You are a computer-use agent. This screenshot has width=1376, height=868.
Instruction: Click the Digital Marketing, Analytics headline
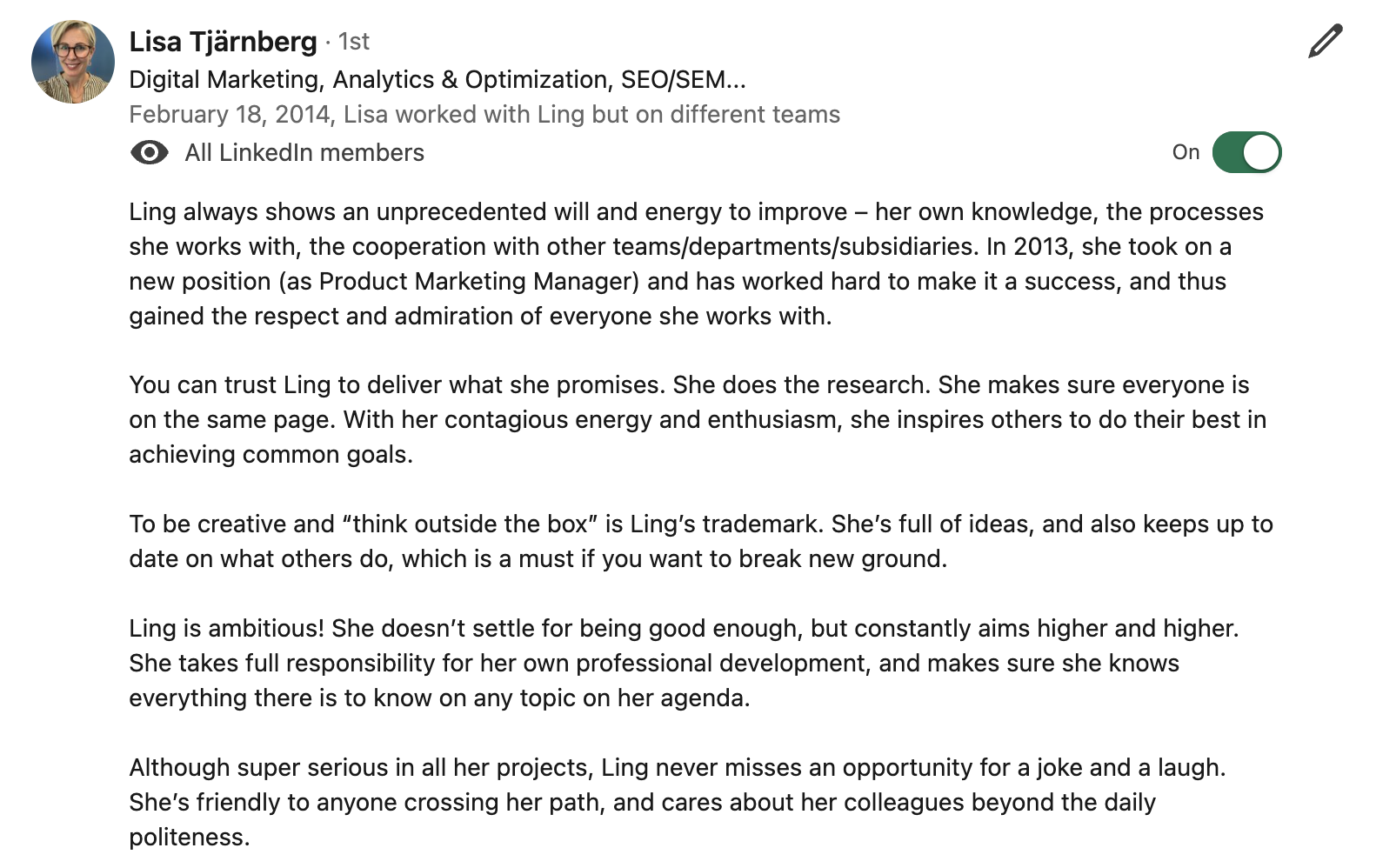coord(437,80)
